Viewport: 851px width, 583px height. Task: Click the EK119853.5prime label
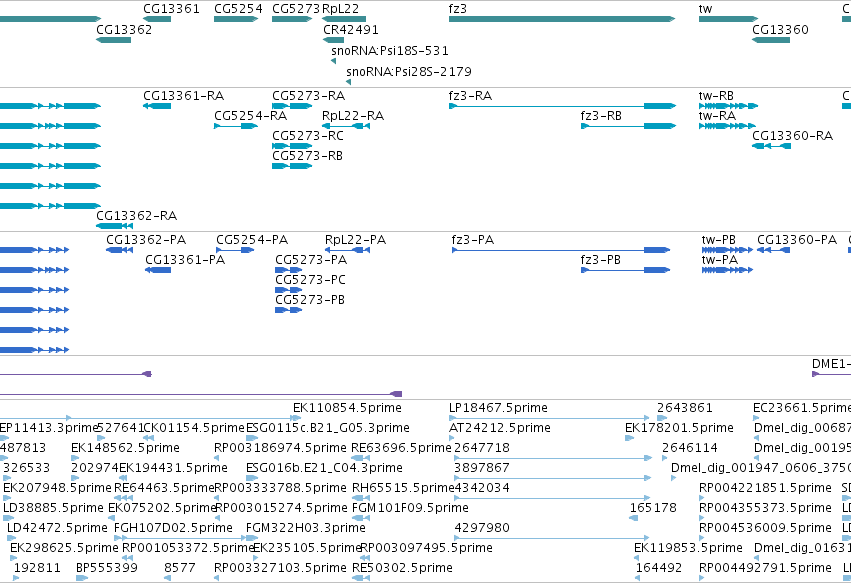point(688,548)
